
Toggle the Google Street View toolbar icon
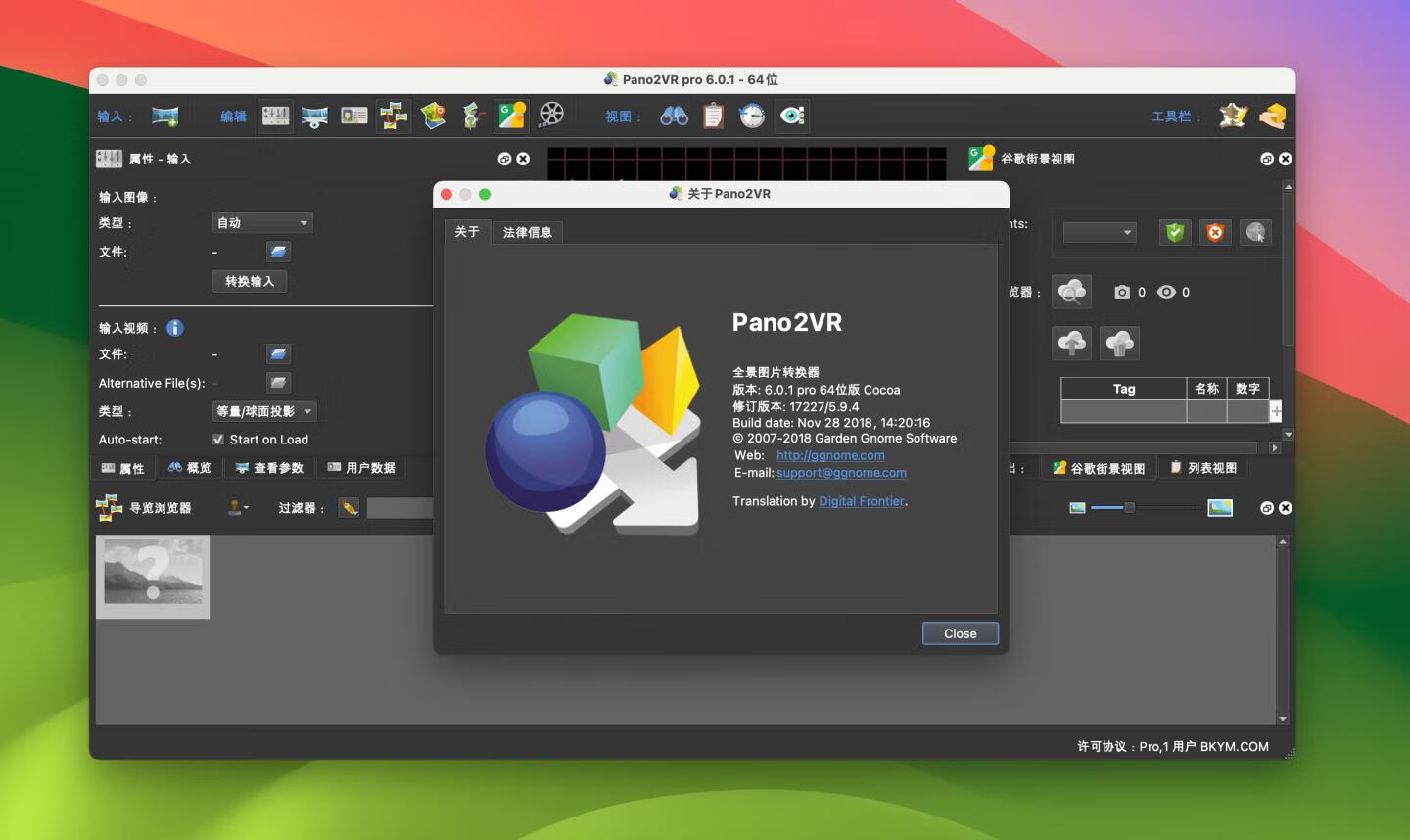point(512,116)
